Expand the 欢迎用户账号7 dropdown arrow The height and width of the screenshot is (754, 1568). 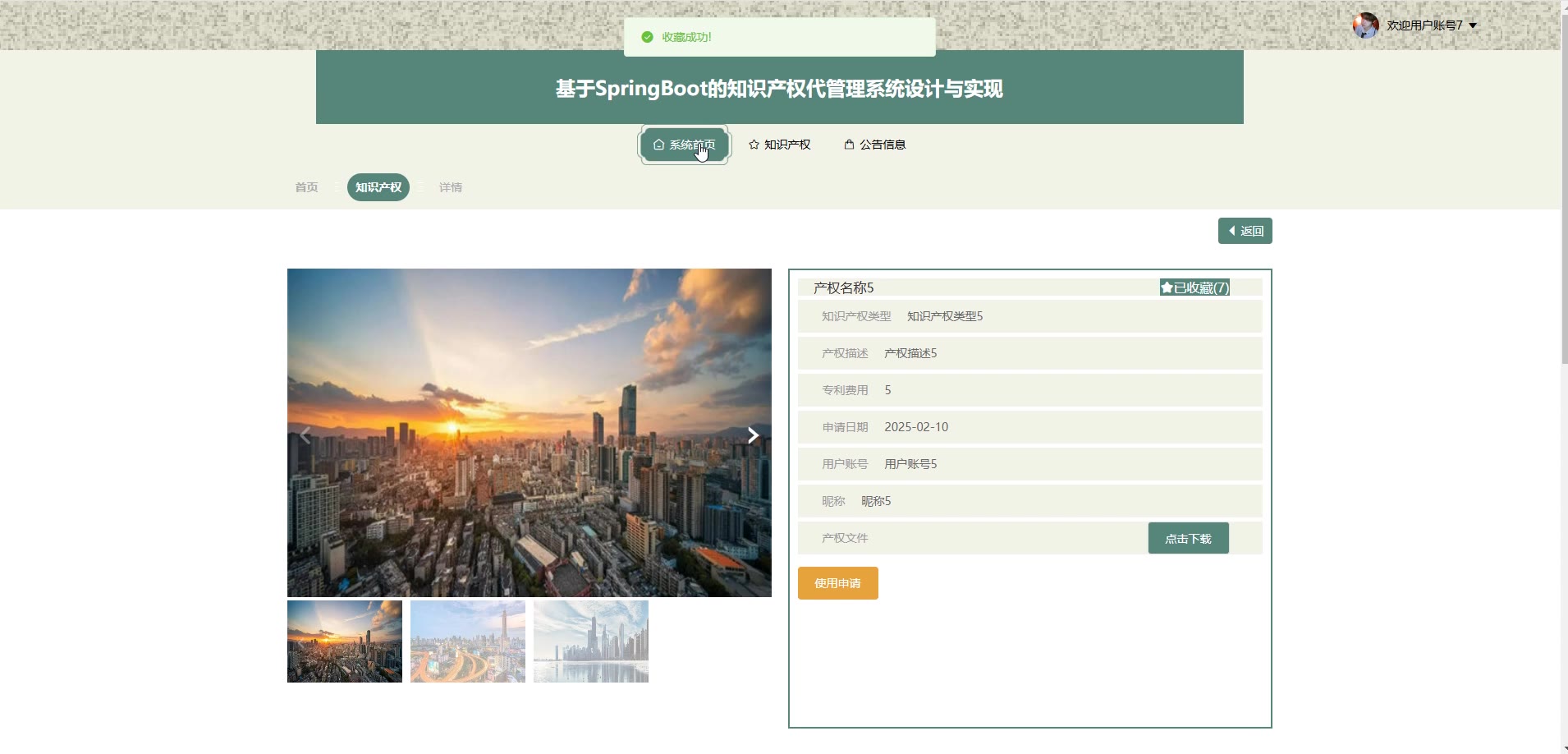coord(1473,25)
